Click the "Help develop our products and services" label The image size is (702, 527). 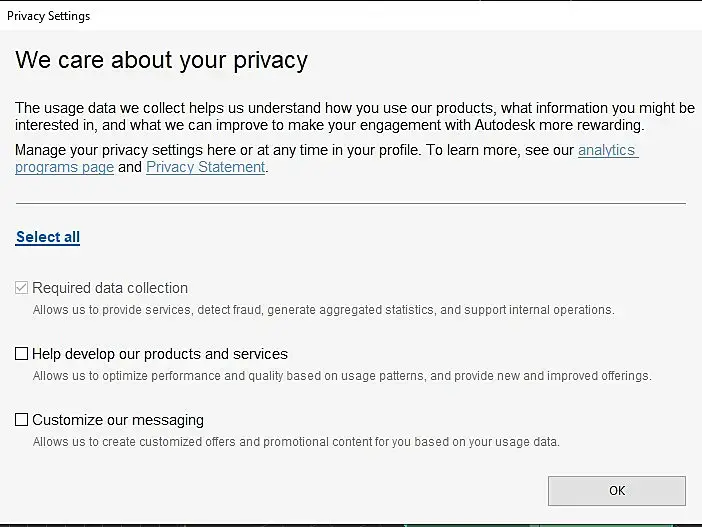[x=160, y=354]
